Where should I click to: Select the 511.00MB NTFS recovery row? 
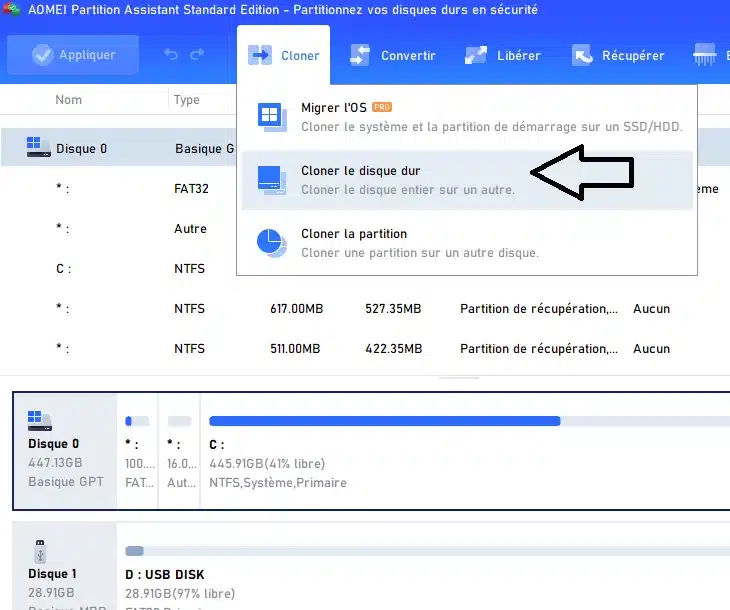pyautogui.click(x=365, y=349)
